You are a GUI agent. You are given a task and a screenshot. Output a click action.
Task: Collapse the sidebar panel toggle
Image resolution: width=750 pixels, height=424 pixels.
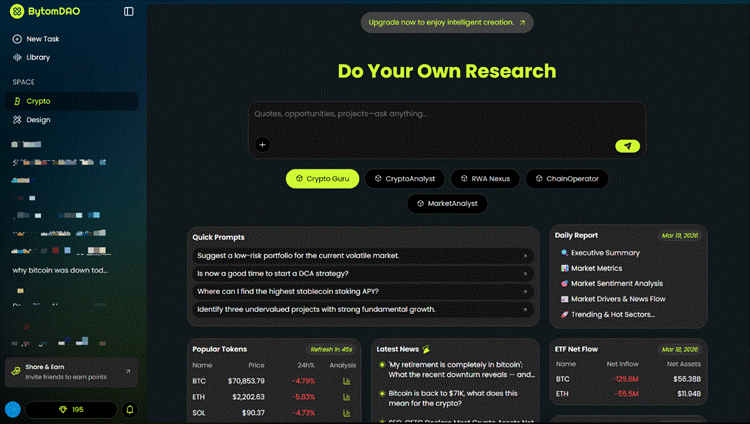coord(129,11)
